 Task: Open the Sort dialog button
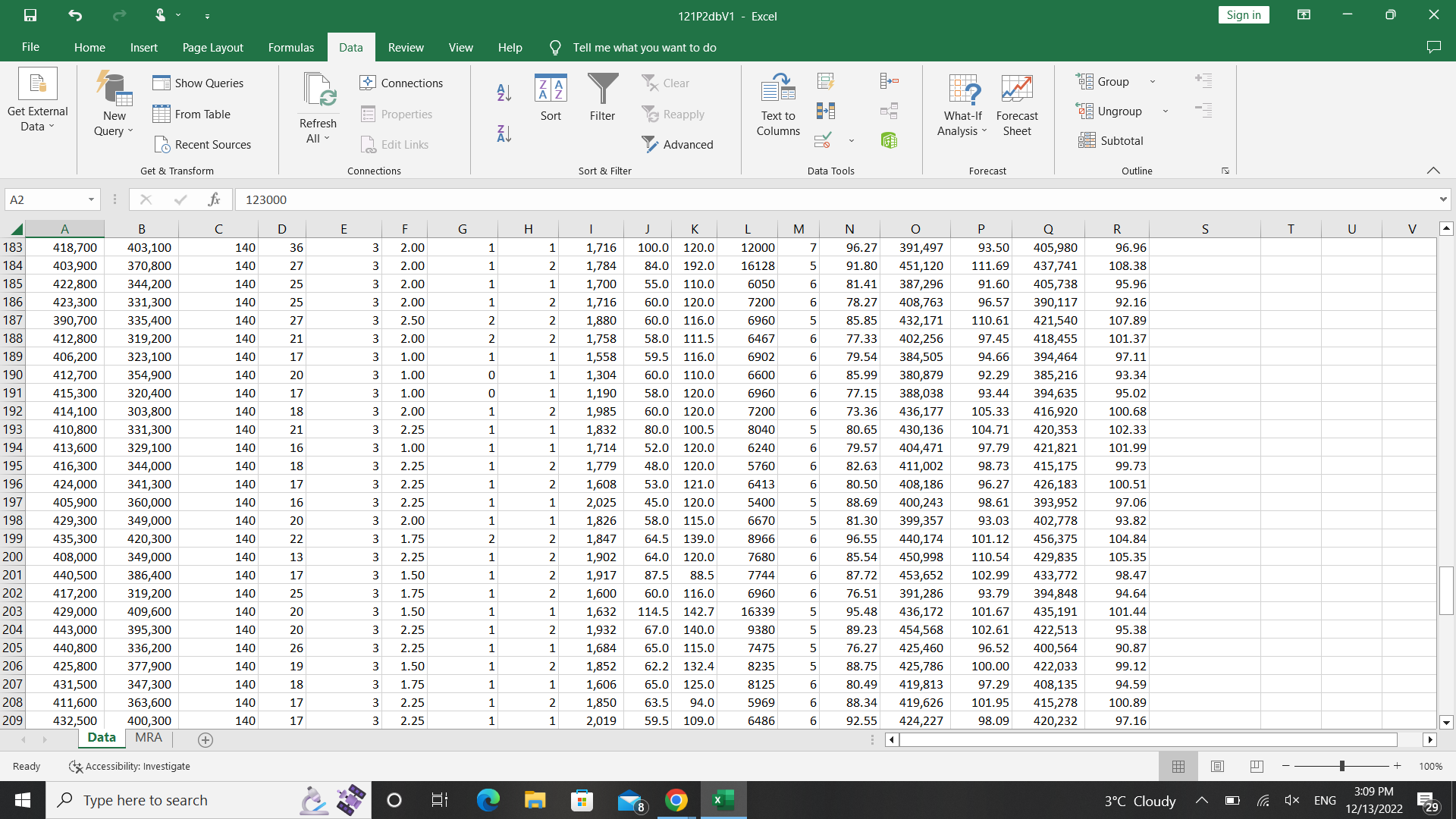point(551,98)
